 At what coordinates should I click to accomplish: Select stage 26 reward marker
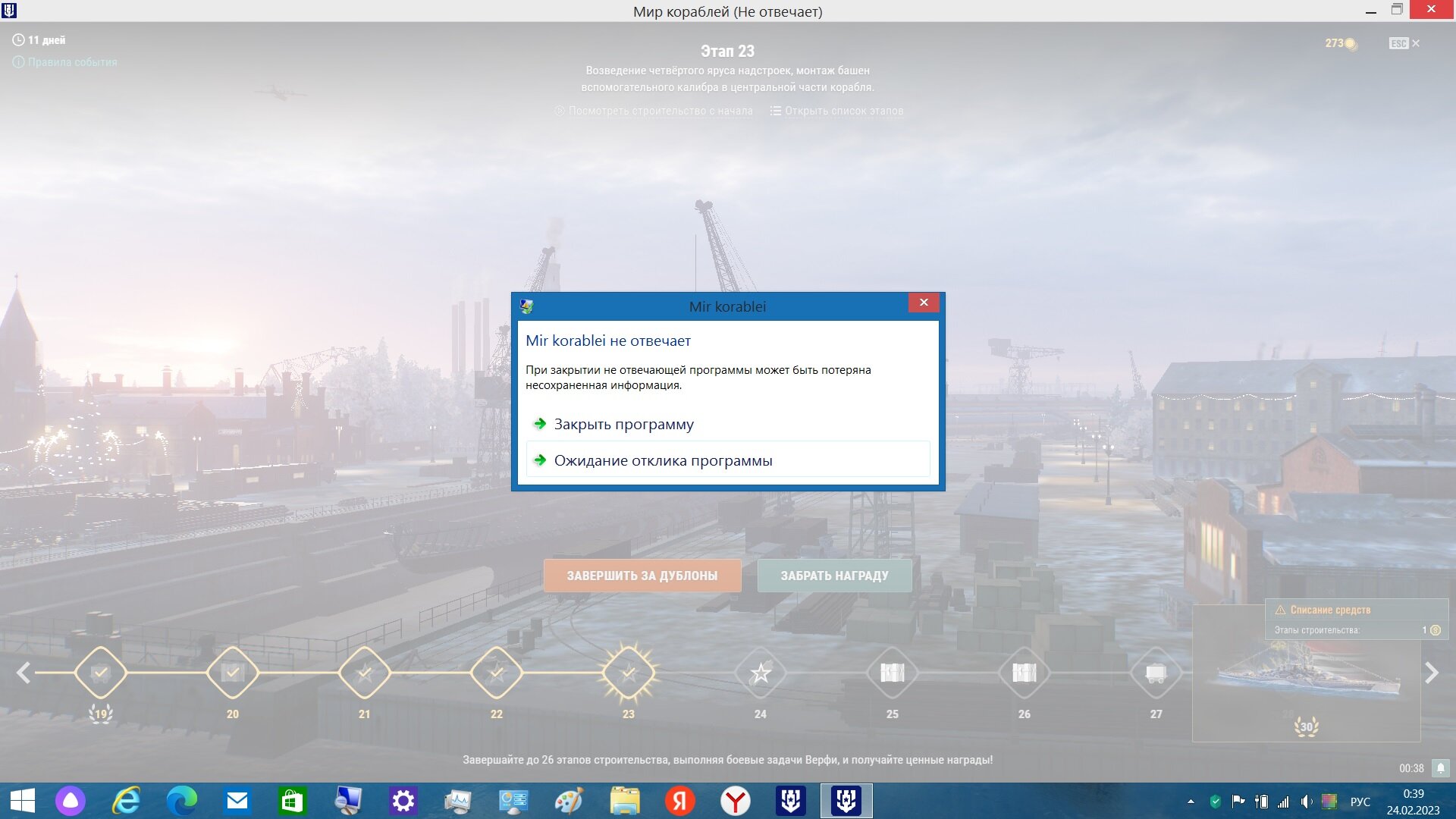tap(1024, 673)
